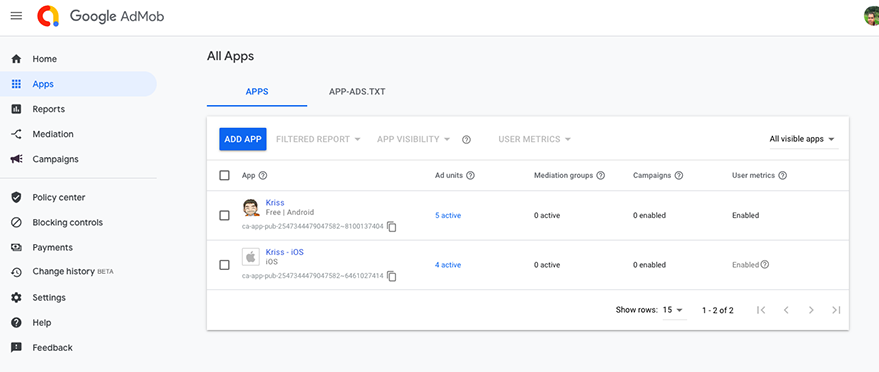This screenshot has height=372, width=879.
Task: Click the 1 - 2 of 2 pagination text
Action: pyautogui.click(x=718, y=310)
